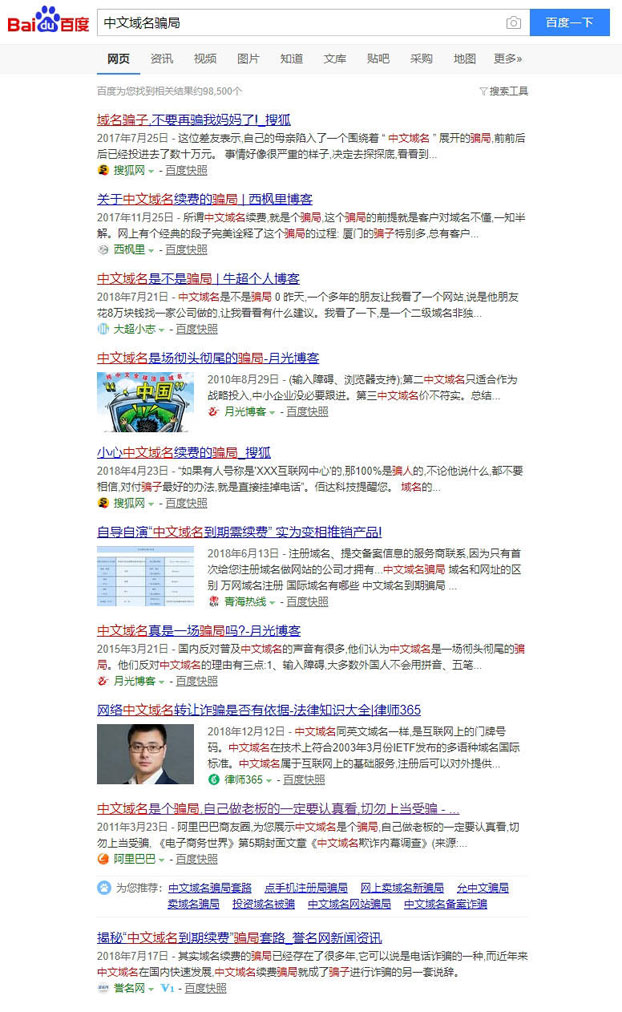Open 小心中文域名续费的骗局_搜狐 link
Screen dimensions: 622x1012
point(184,452)
